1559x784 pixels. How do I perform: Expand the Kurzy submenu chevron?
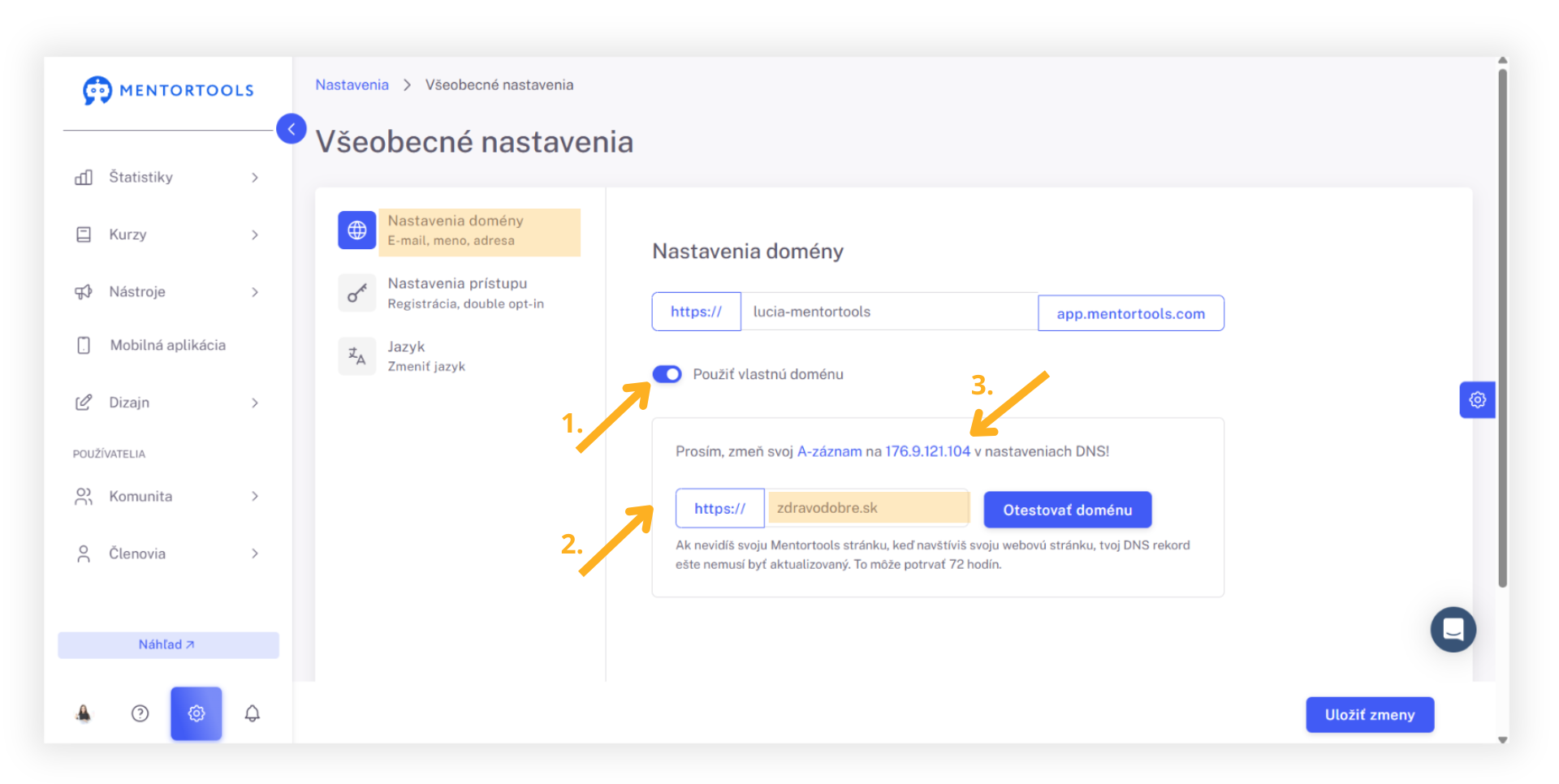255,235
